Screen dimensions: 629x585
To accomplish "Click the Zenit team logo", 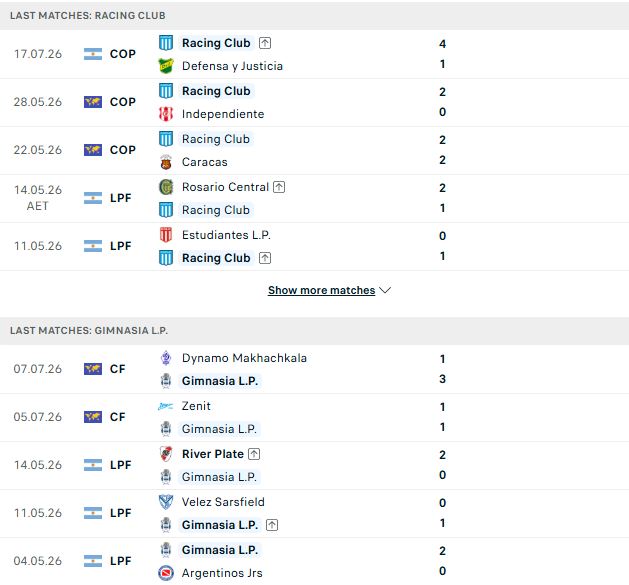I will click(166, 406).
